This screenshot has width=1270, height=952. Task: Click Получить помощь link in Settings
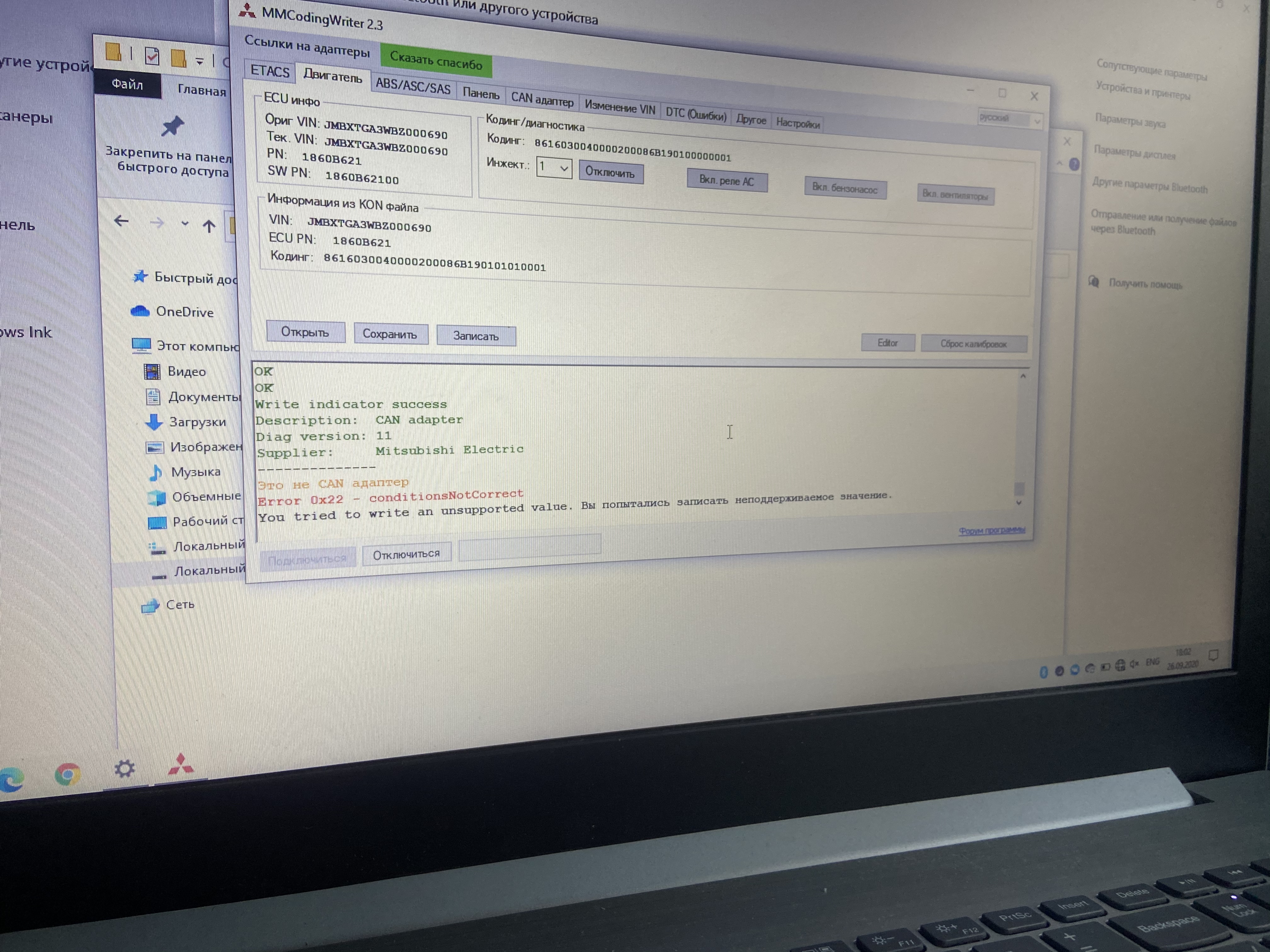1145,284
